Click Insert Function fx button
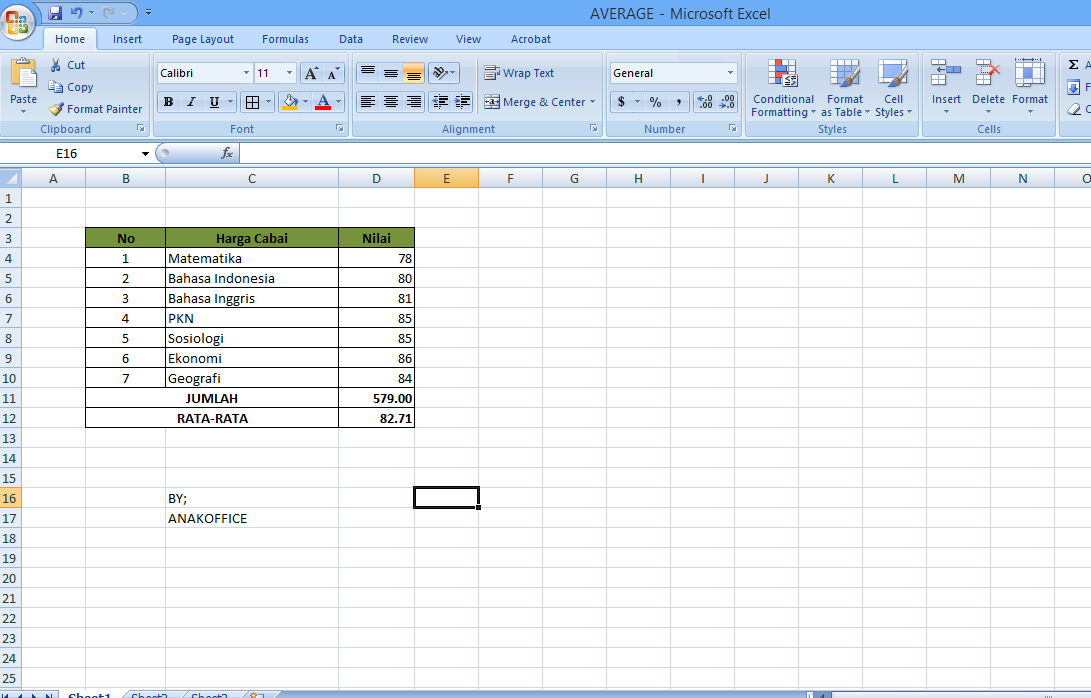The width and height of the screenshot is (1091, 698). pyautogui.click(x=227, y=153)
